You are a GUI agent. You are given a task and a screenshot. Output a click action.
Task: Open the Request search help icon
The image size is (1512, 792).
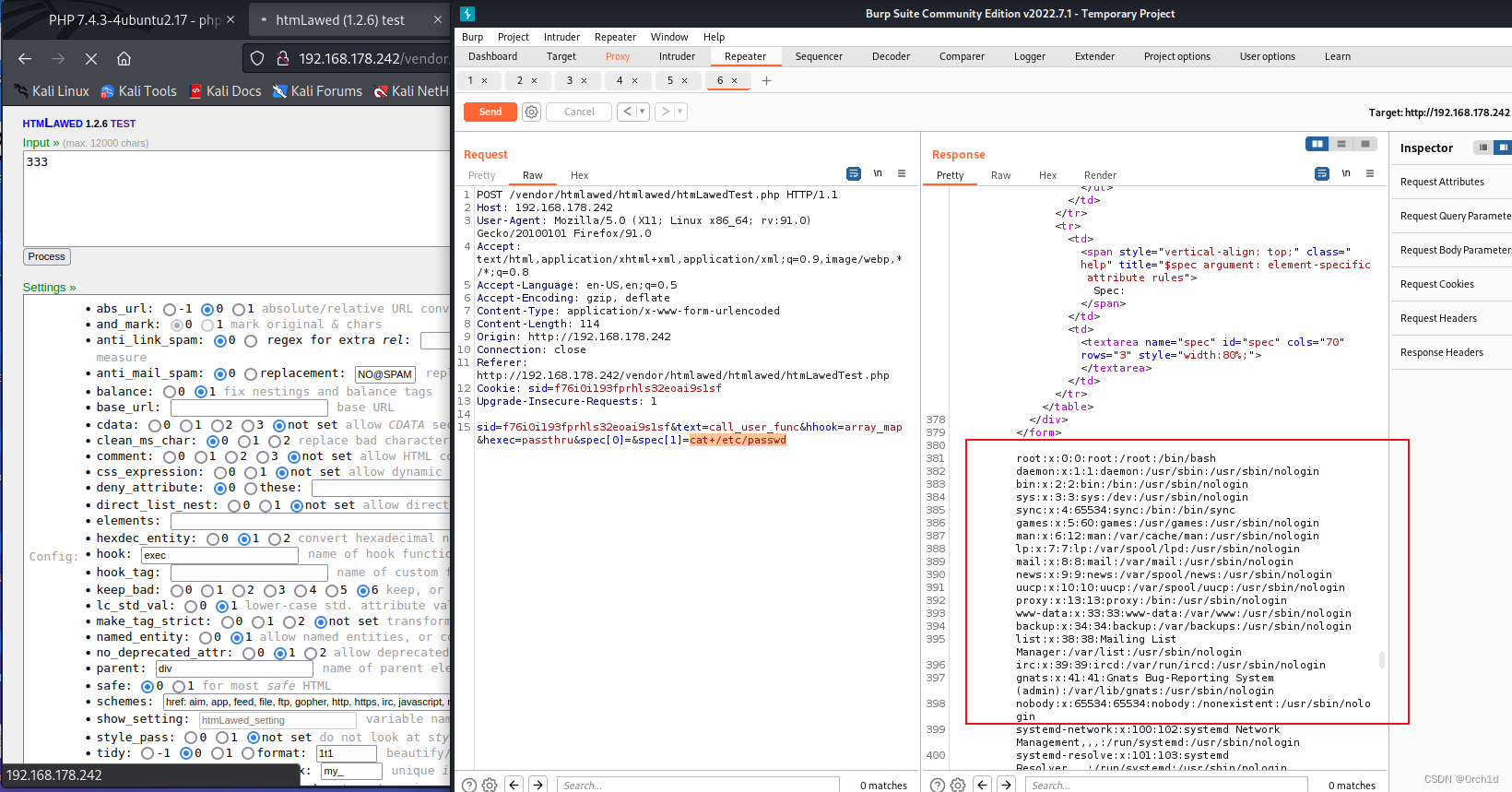[468, 785]
